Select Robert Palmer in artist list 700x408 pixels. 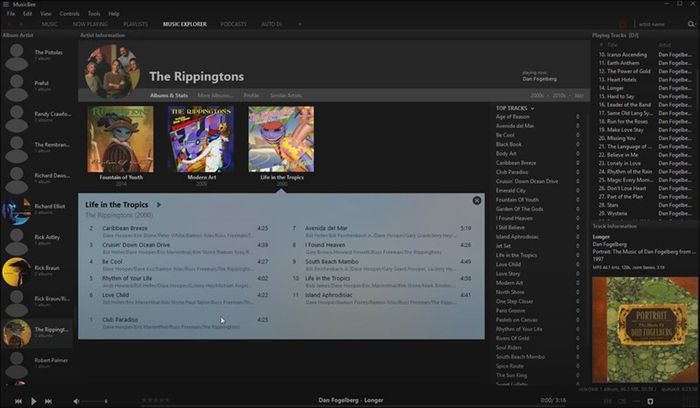[x=38, y=364]
